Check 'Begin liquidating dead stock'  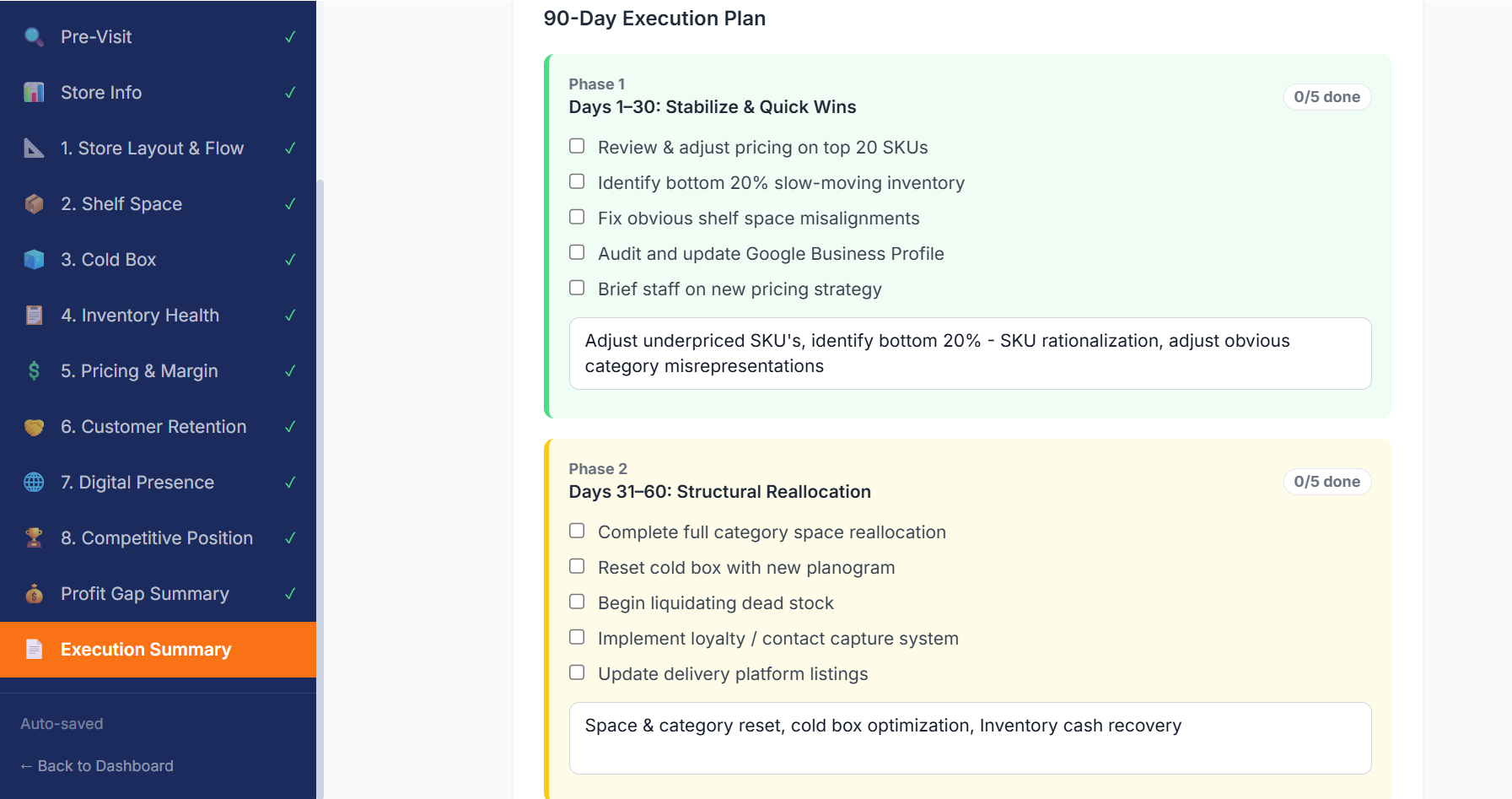(x=577, y=601)
